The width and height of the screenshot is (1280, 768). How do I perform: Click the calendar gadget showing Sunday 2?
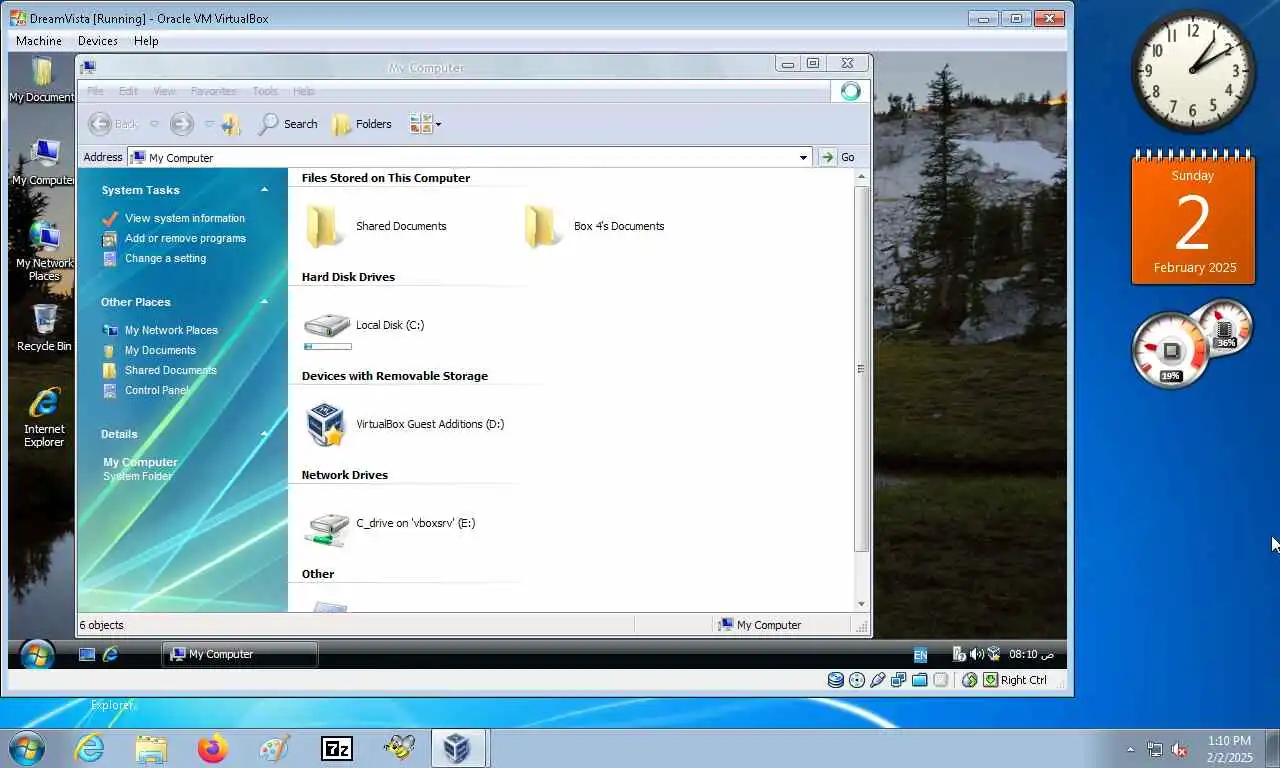click(x=1193, y=219)
